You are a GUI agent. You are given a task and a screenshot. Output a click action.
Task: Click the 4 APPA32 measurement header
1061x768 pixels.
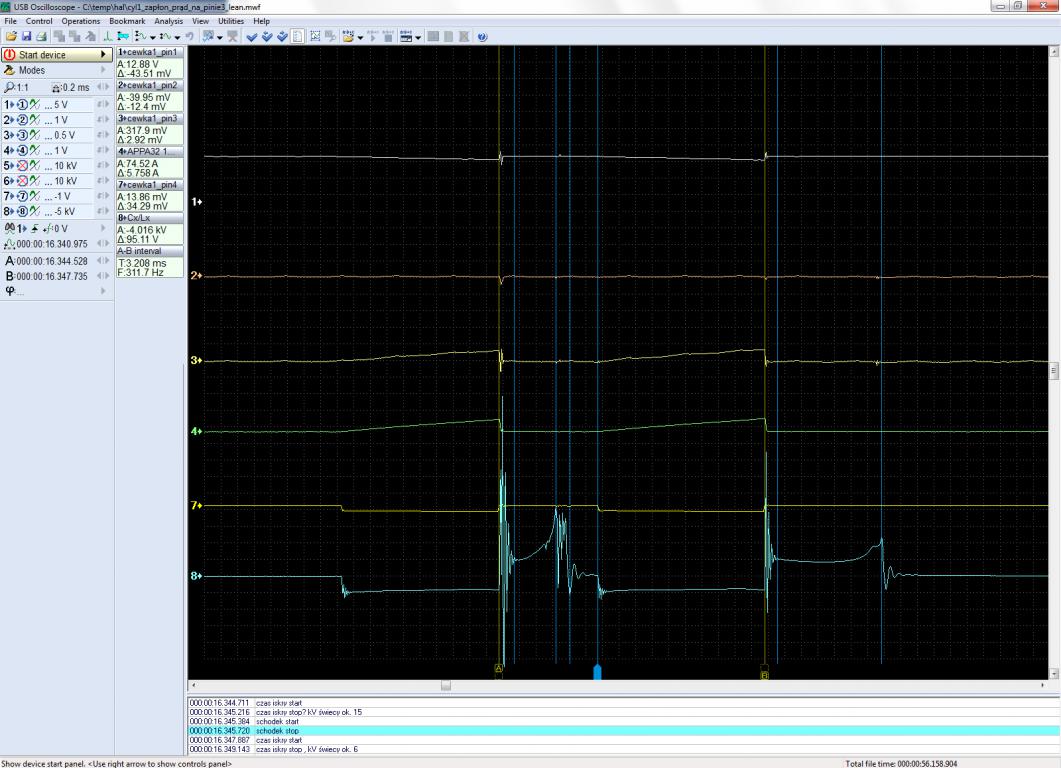coord(150,152)
